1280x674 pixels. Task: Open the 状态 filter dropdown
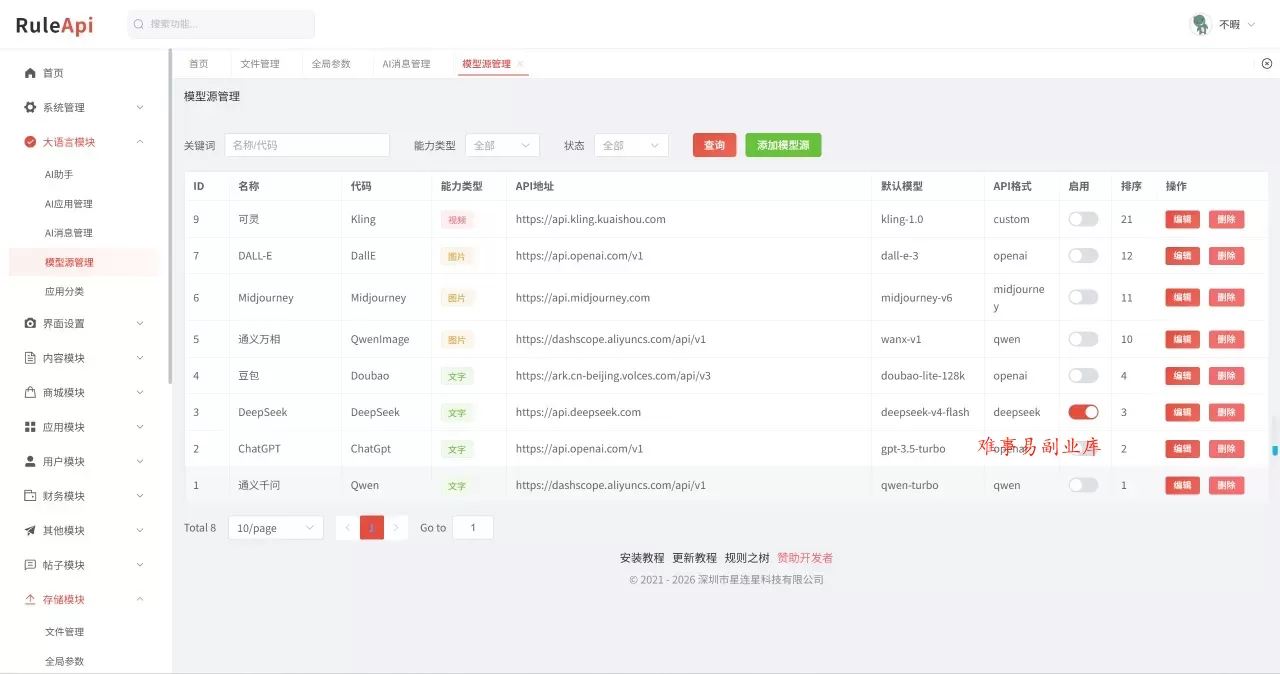point(631,145)
